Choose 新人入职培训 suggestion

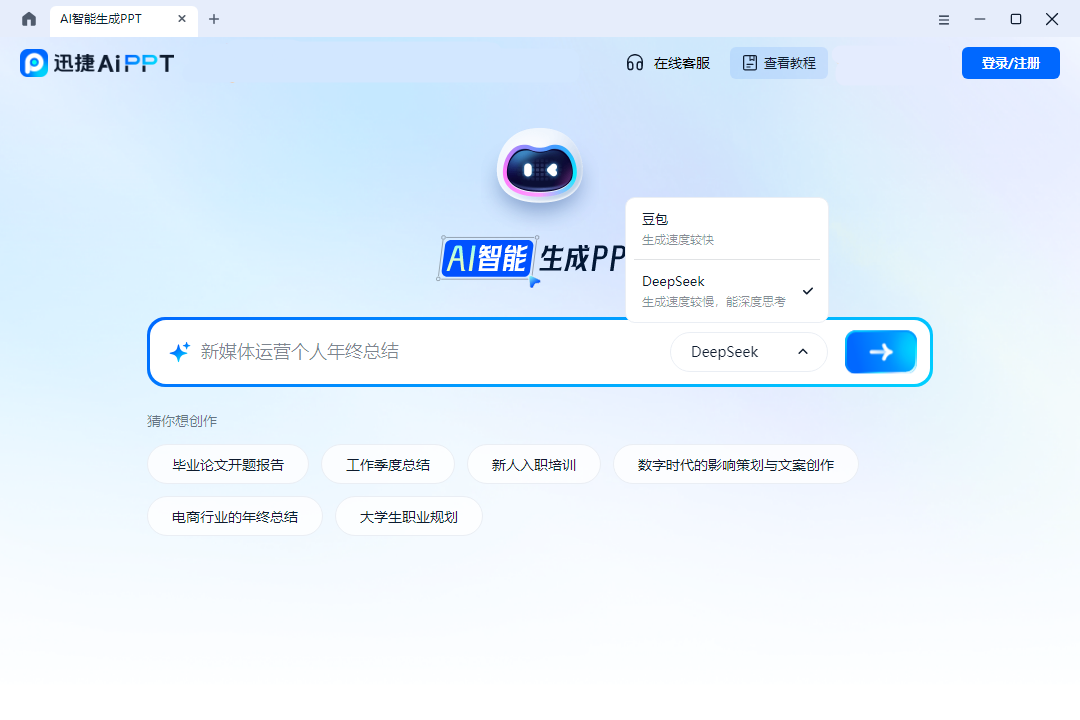coord(534,465)
